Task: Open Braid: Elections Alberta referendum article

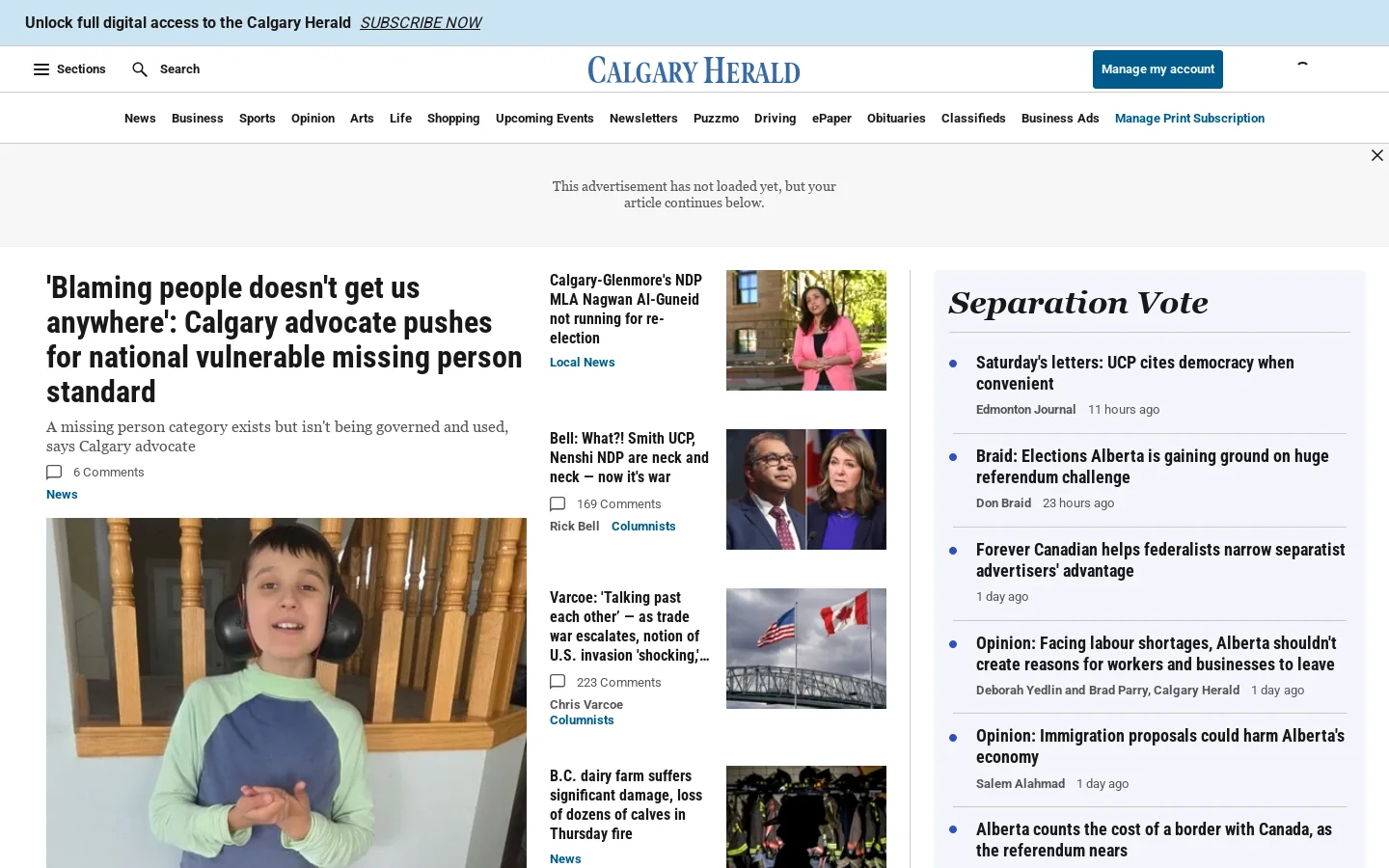Action: (1153, 467)
